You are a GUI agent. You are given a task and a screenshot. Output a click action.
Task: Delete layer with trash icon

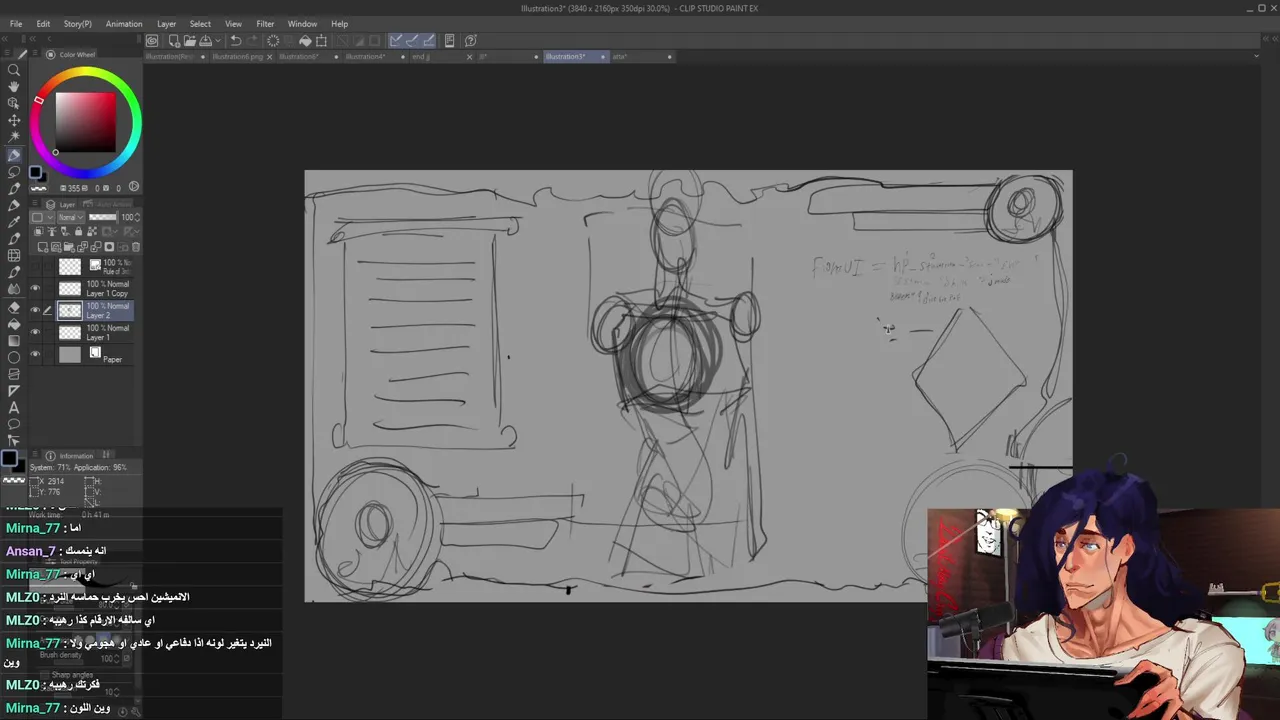click(x=136, y=247)
